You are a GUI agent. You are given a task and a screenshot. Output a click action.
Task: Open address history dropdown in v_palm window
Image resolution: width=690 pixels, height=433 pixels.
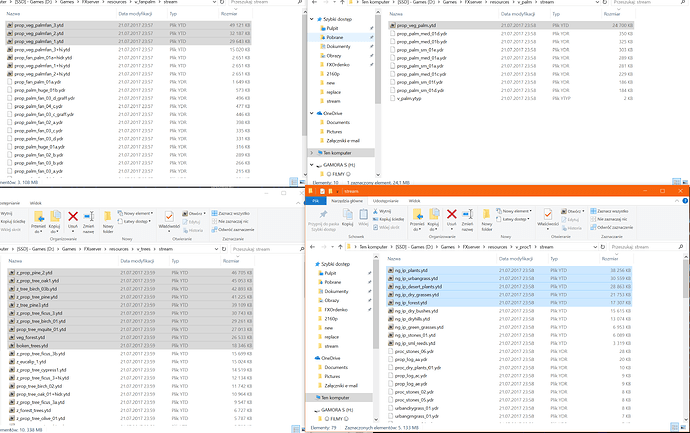click(x=597, y=2)
